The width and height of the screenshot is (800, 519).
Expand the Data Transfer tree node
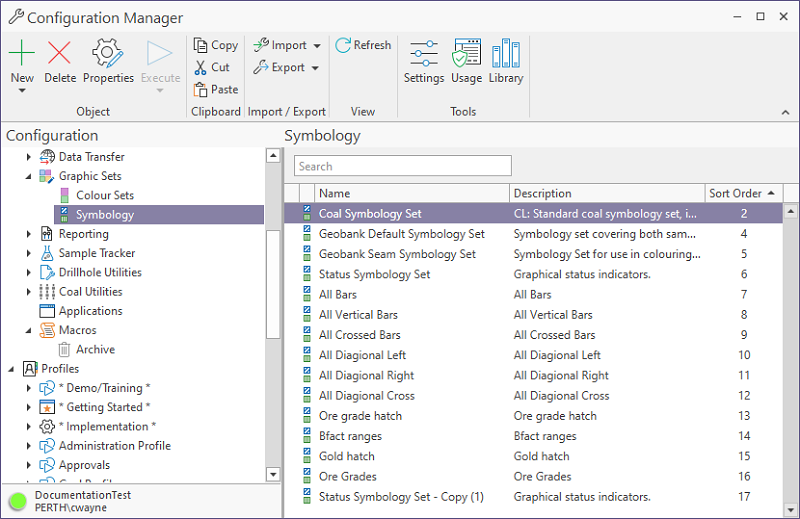pos(29,157)
